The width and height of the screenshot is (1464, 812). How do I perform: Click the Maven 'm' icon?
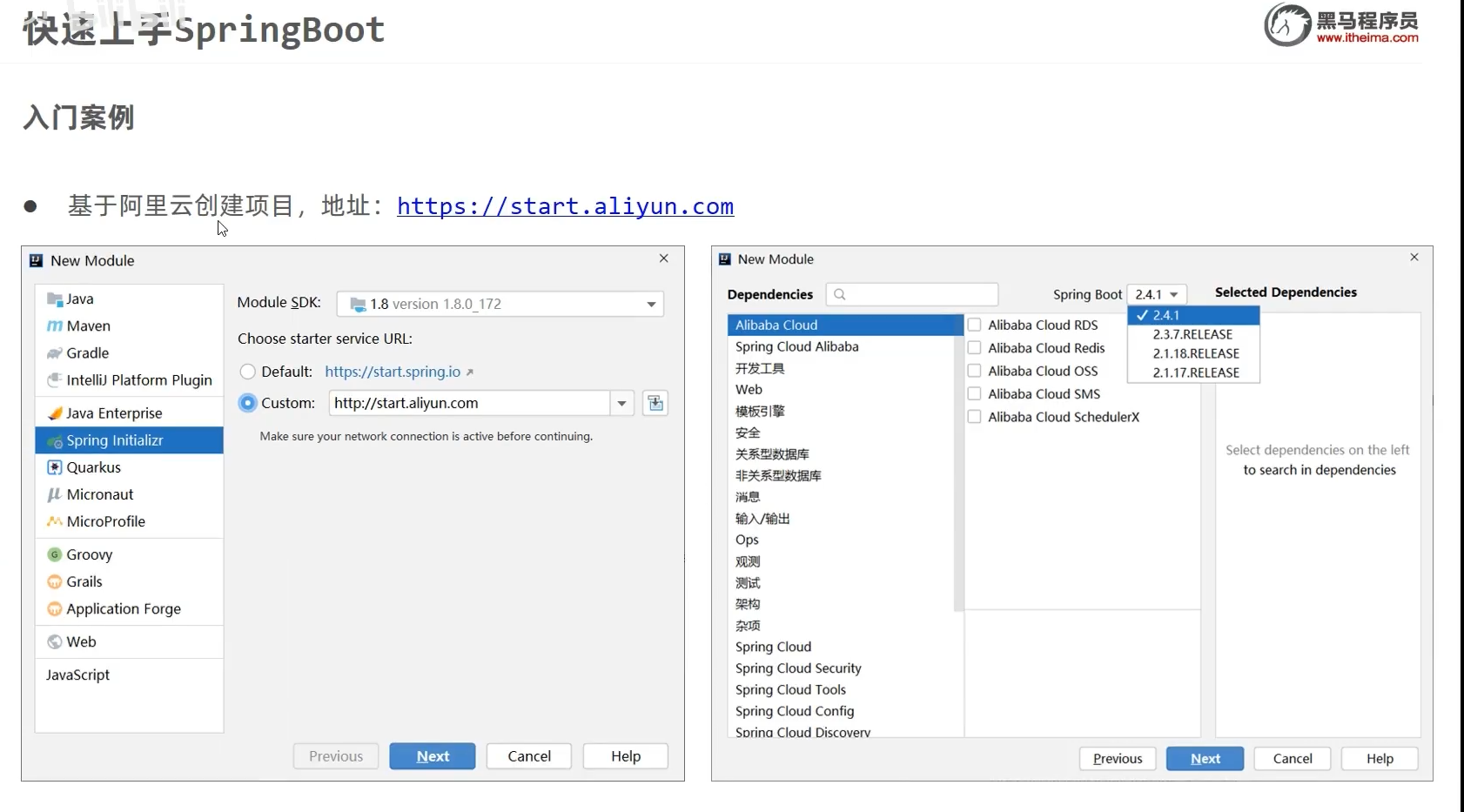pos(55,326)
